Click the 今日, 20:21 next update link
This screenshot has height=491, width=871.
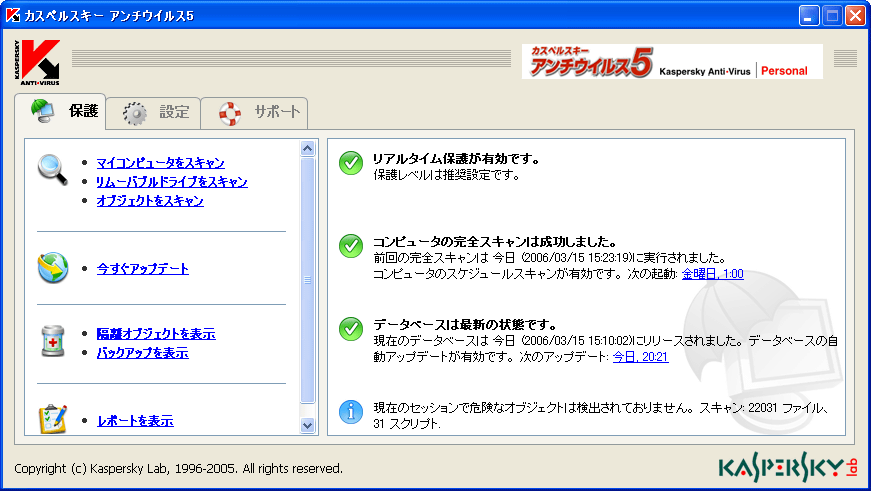click(x=640, y=357)
